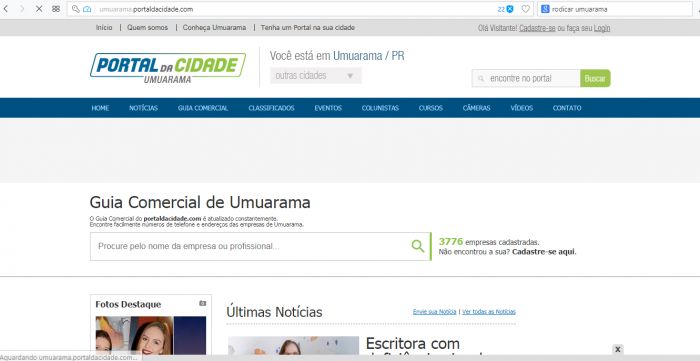Stop page loading with the X icon
The height and width of the screenshot is (361, 700).
point(39,9)
